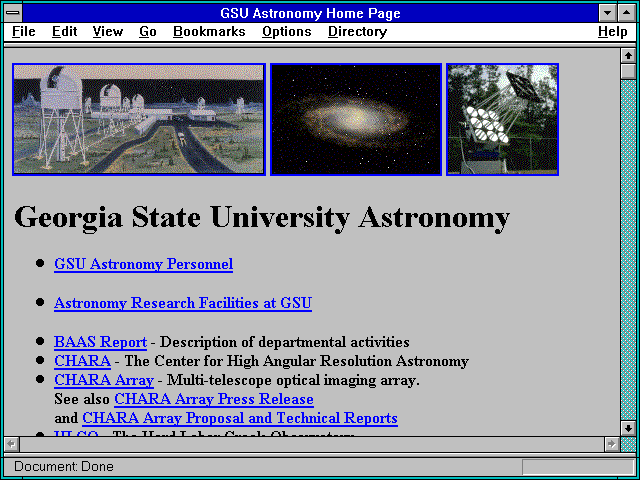Click the vertical scrollbar thumb
The height and width of the screenshot is (480, 640).
pos(628,71)
